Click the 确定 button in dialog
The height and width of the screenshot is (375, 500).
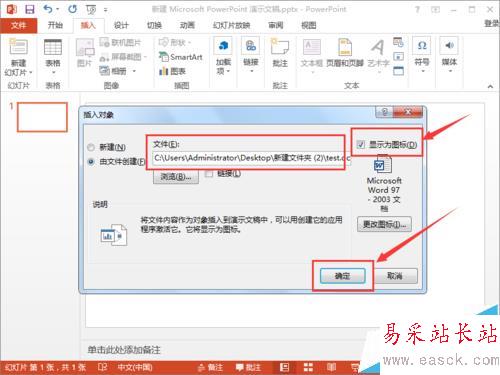[342, 276]
